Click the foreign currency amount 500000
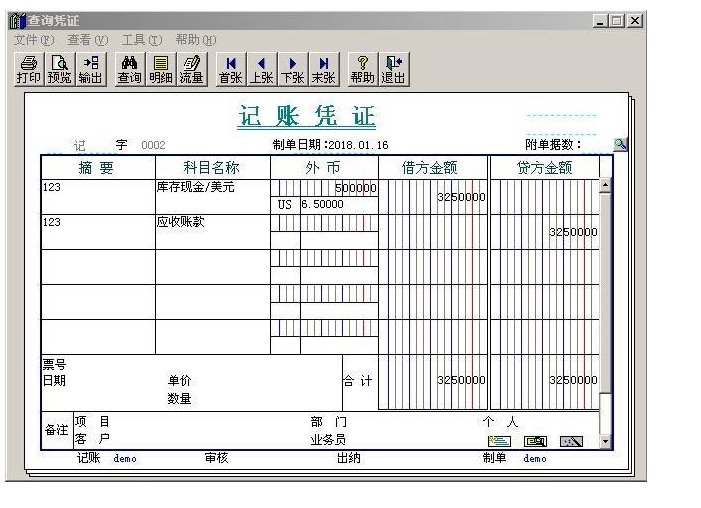This screenshot has width=701, height=508. 355,188
